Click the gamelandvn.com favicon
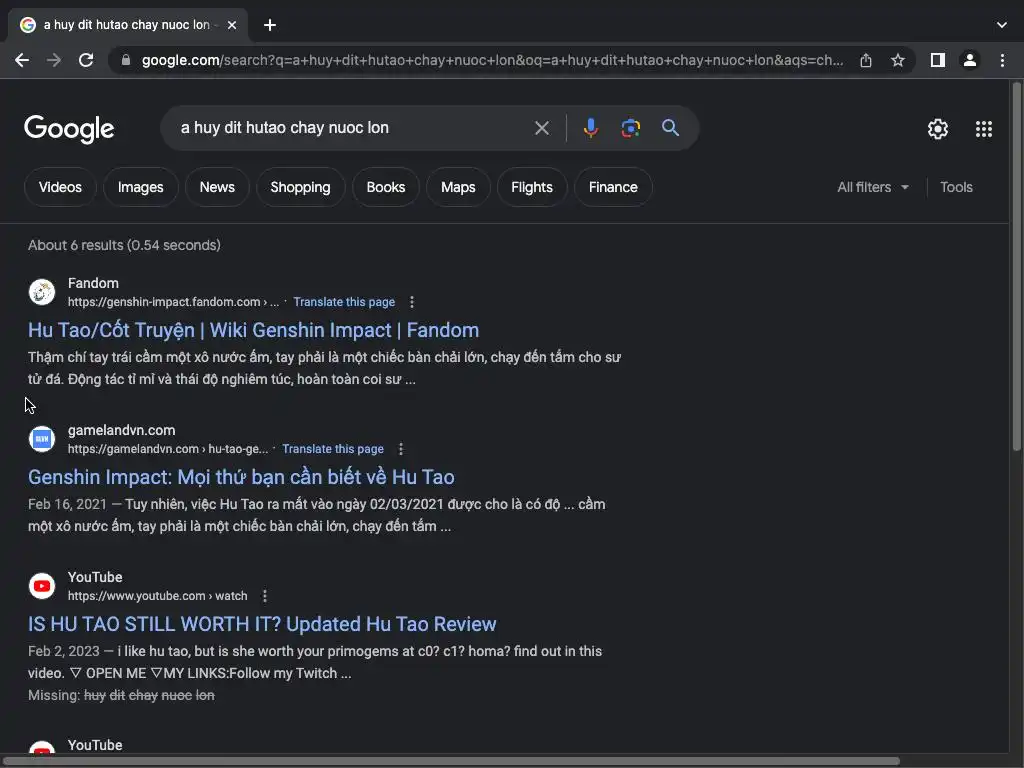Viewport: 1024px width, 768px height. [x=42, y=439]
